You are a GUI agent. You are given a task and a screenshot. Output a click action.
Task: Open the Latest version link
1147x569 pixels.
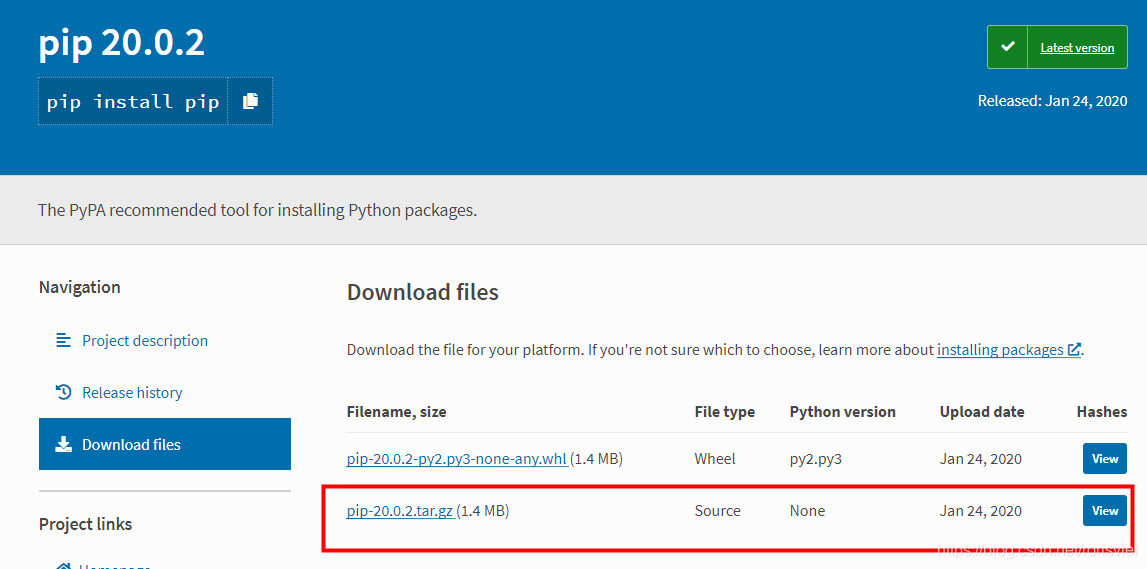[1077, 48]
